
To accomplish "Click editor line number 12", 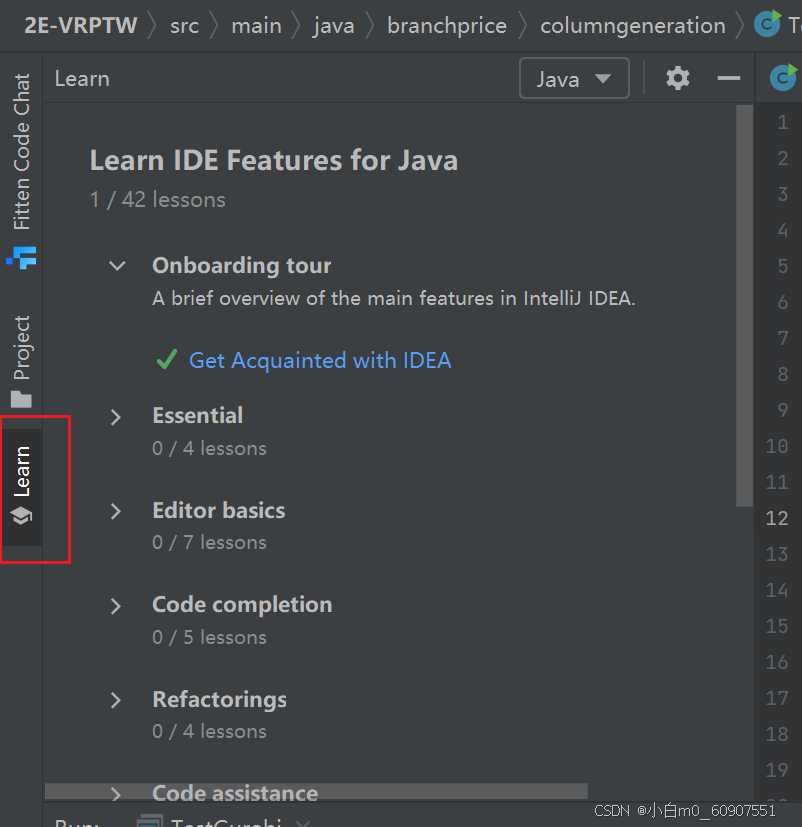I will (777, 518).
